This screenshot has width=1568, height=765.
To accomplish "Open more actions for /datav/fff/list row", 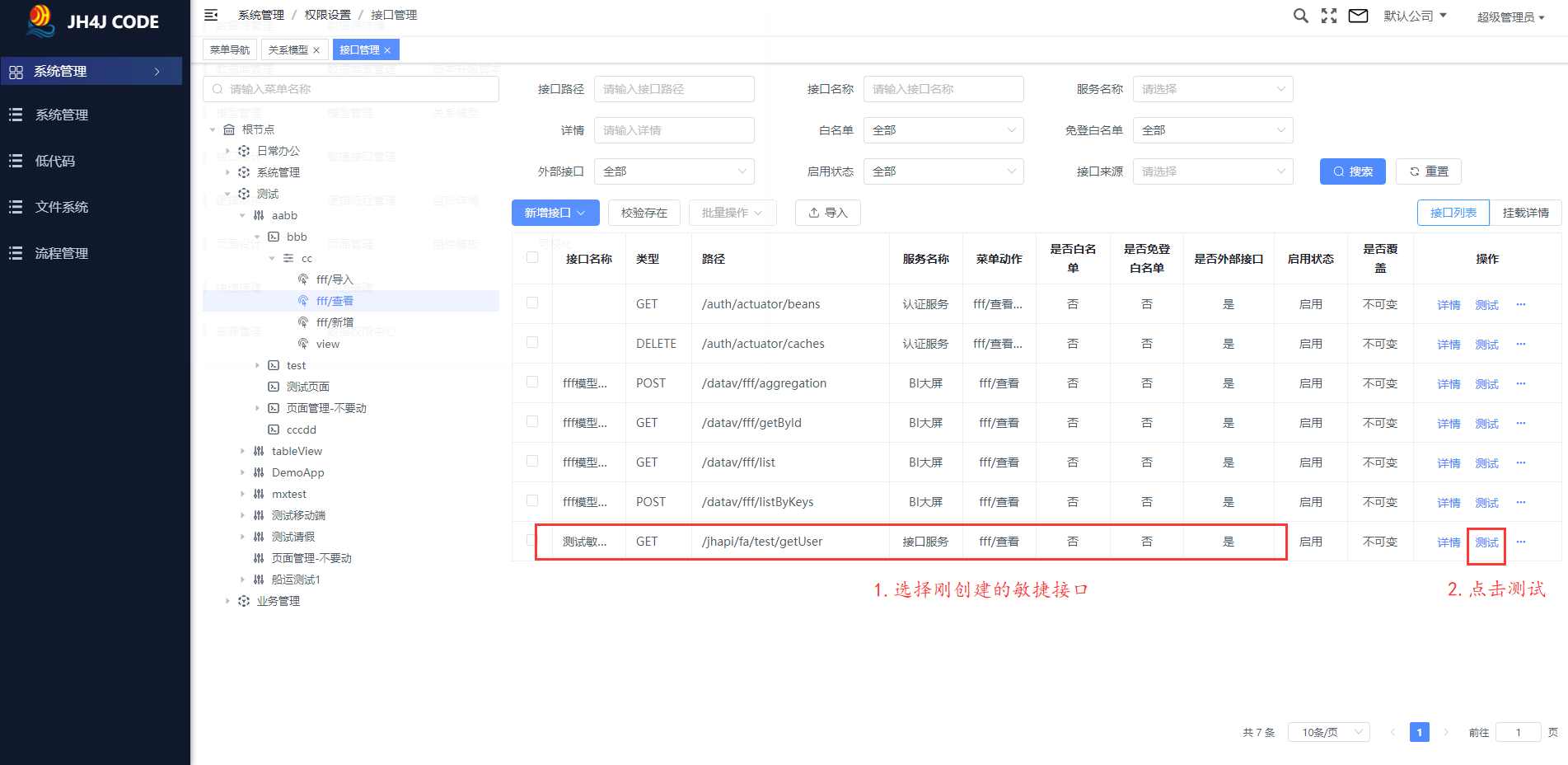I will (1521, 462).
